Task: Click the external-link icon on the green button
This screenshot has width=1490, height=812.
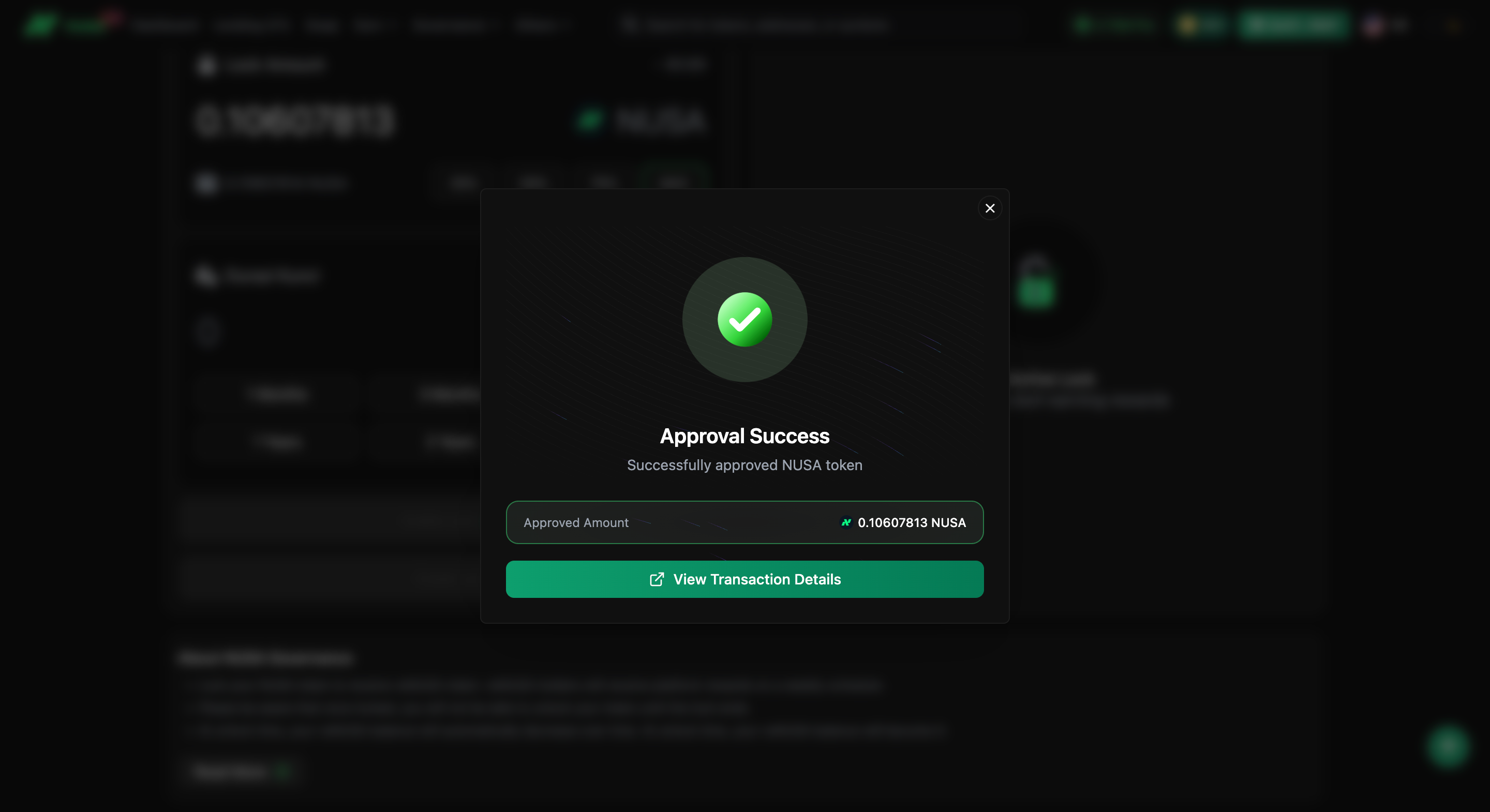Action: coord(657,579)
